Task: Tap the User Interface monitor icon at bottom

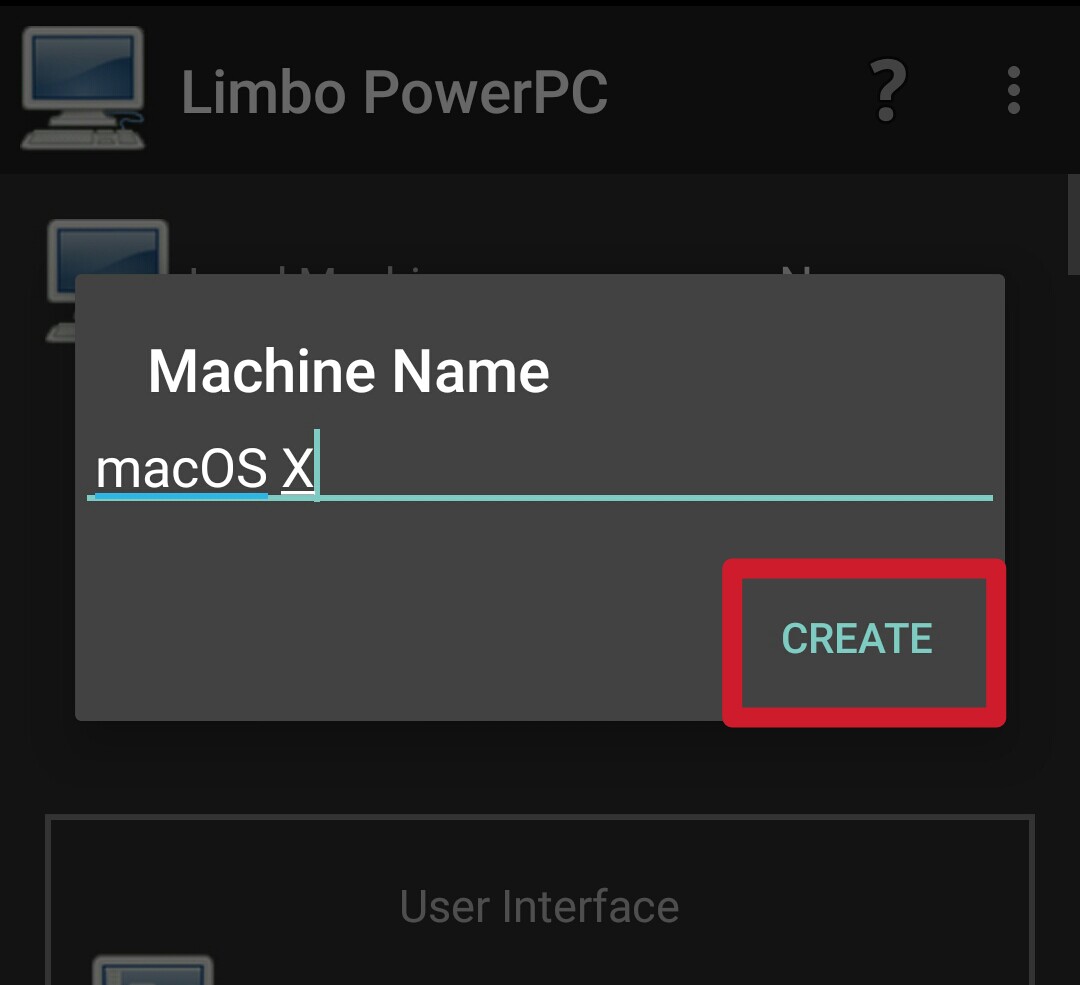Action: pyautogui.click(x=152, y=970)
